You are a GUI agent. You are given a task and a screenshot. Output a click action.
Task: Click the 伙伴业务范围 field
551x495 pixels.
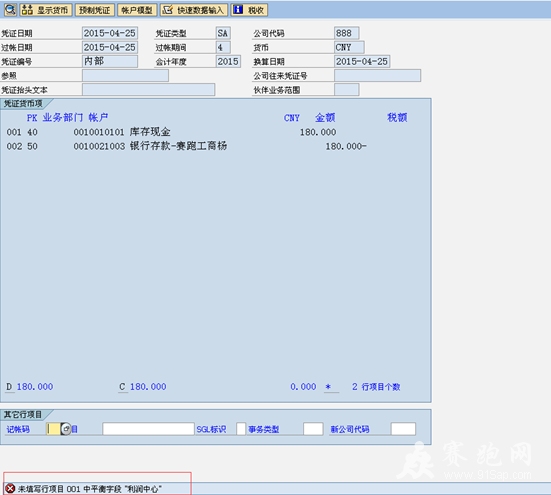click(346, 90)
